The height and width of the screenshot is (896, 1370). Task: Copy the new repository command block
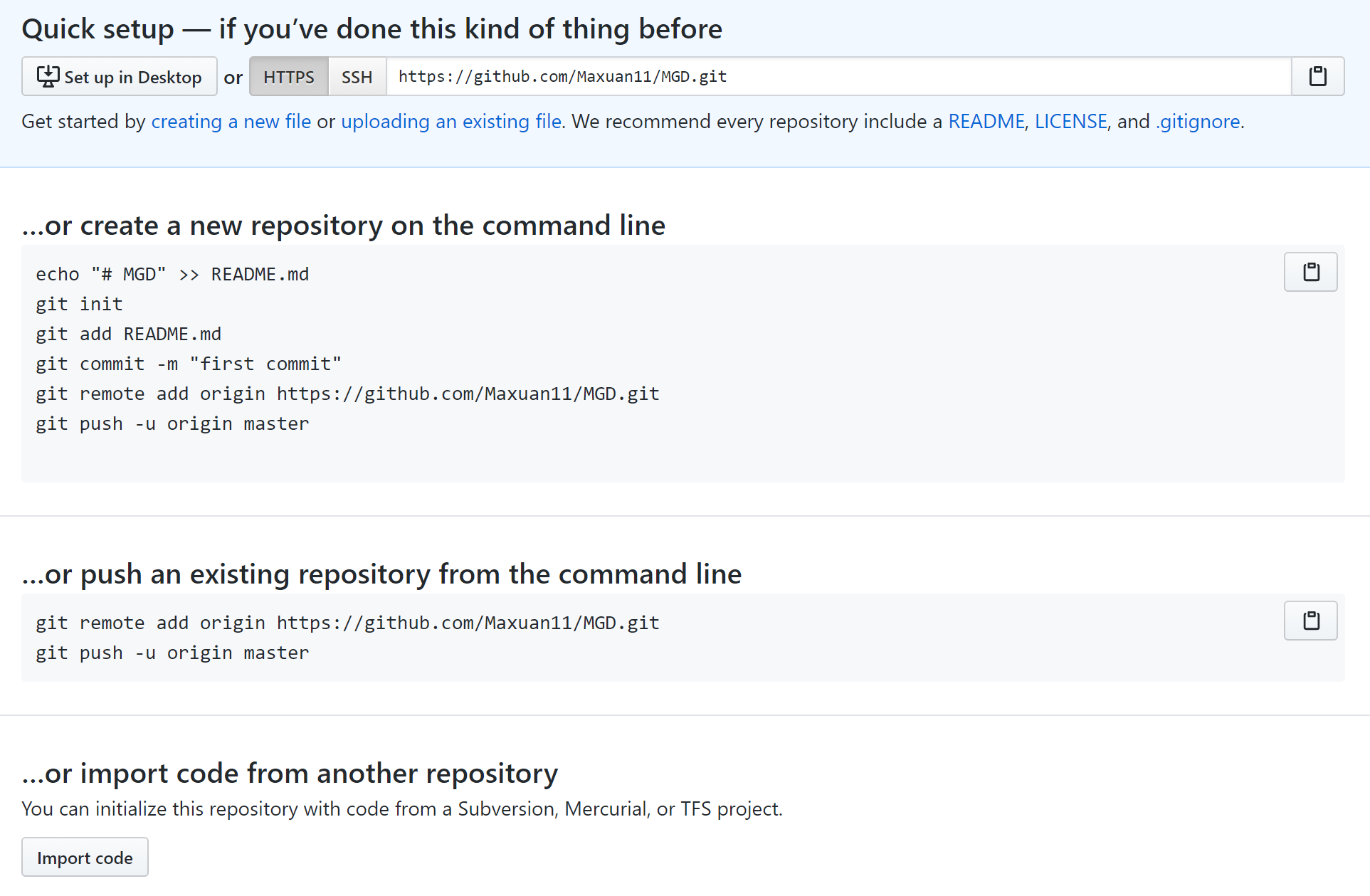click(x=1310, y=272)
